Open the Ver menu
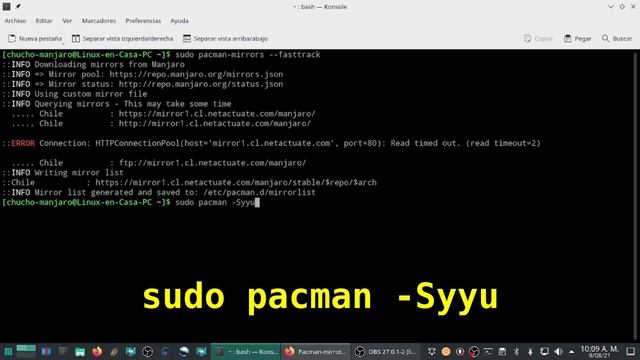This screenshot has height=360, width=640. coord(67,21)
